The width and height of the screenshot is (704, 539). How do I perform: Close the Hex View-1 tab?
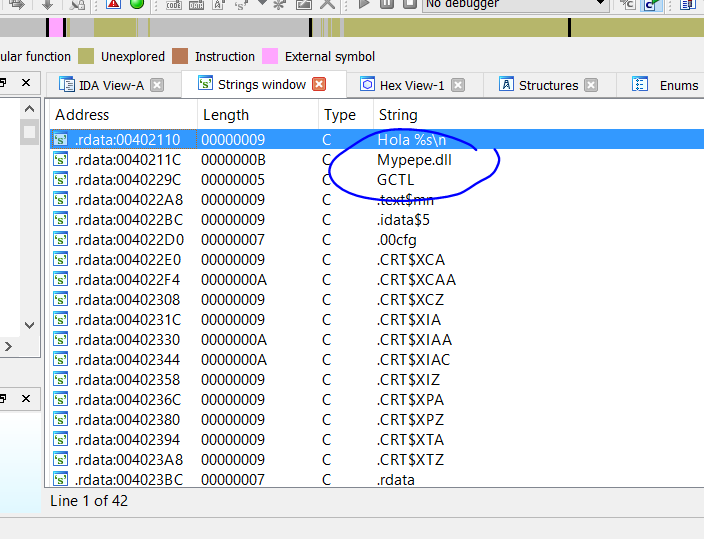(458, 85)
